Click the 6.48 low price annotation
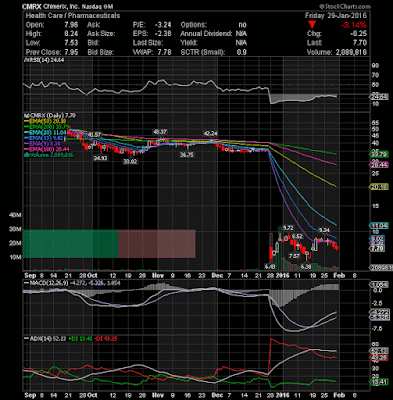The height and width of the screenshot is (400, 393). [270, 267]
